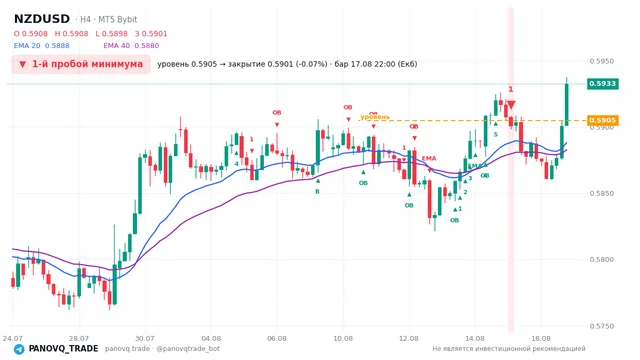Click the 0.5750 price axis label
This screenshot has width=640, height=360.
coord(602,326)
